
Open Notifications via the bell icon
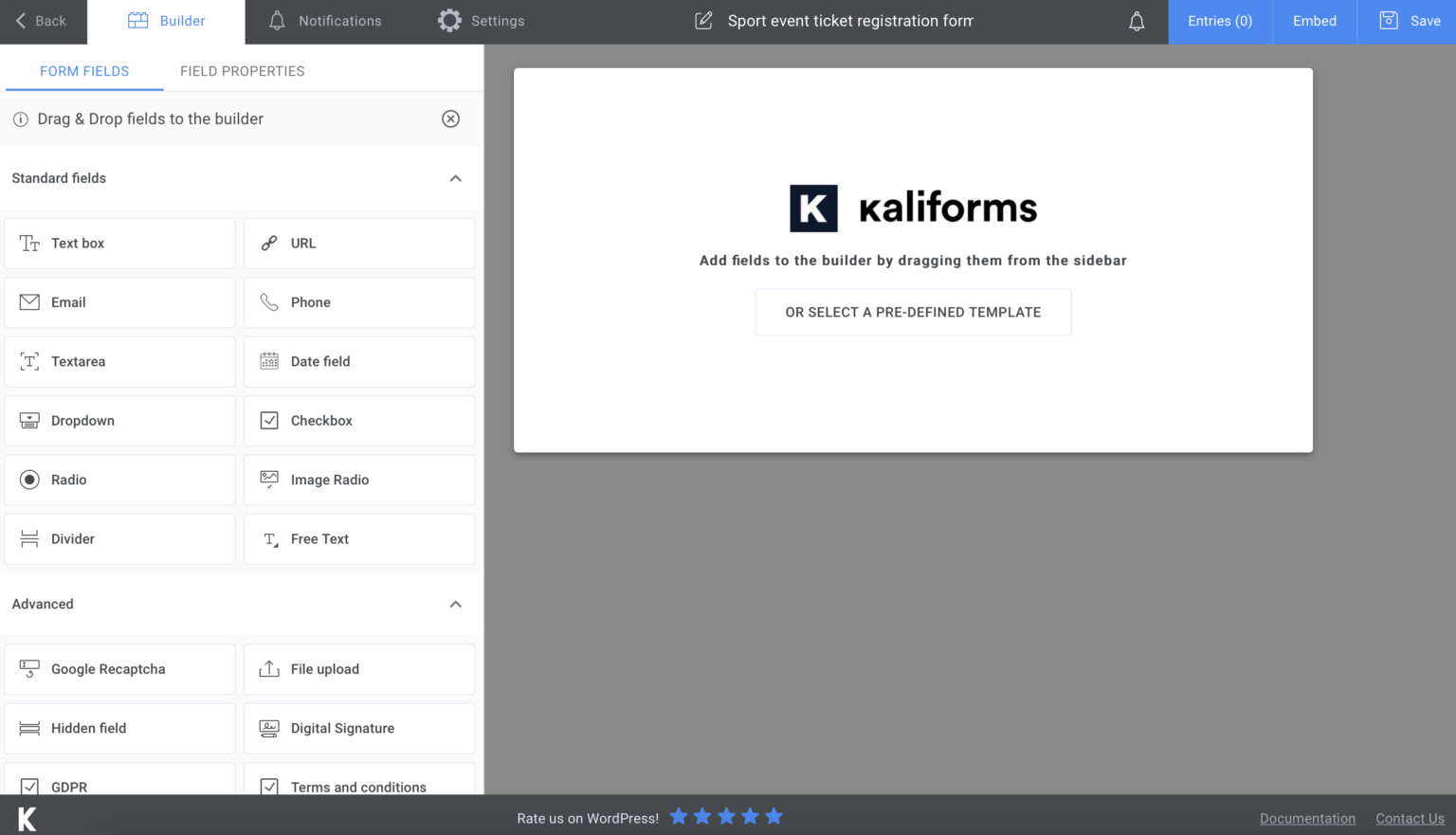(x=276, y=20)
